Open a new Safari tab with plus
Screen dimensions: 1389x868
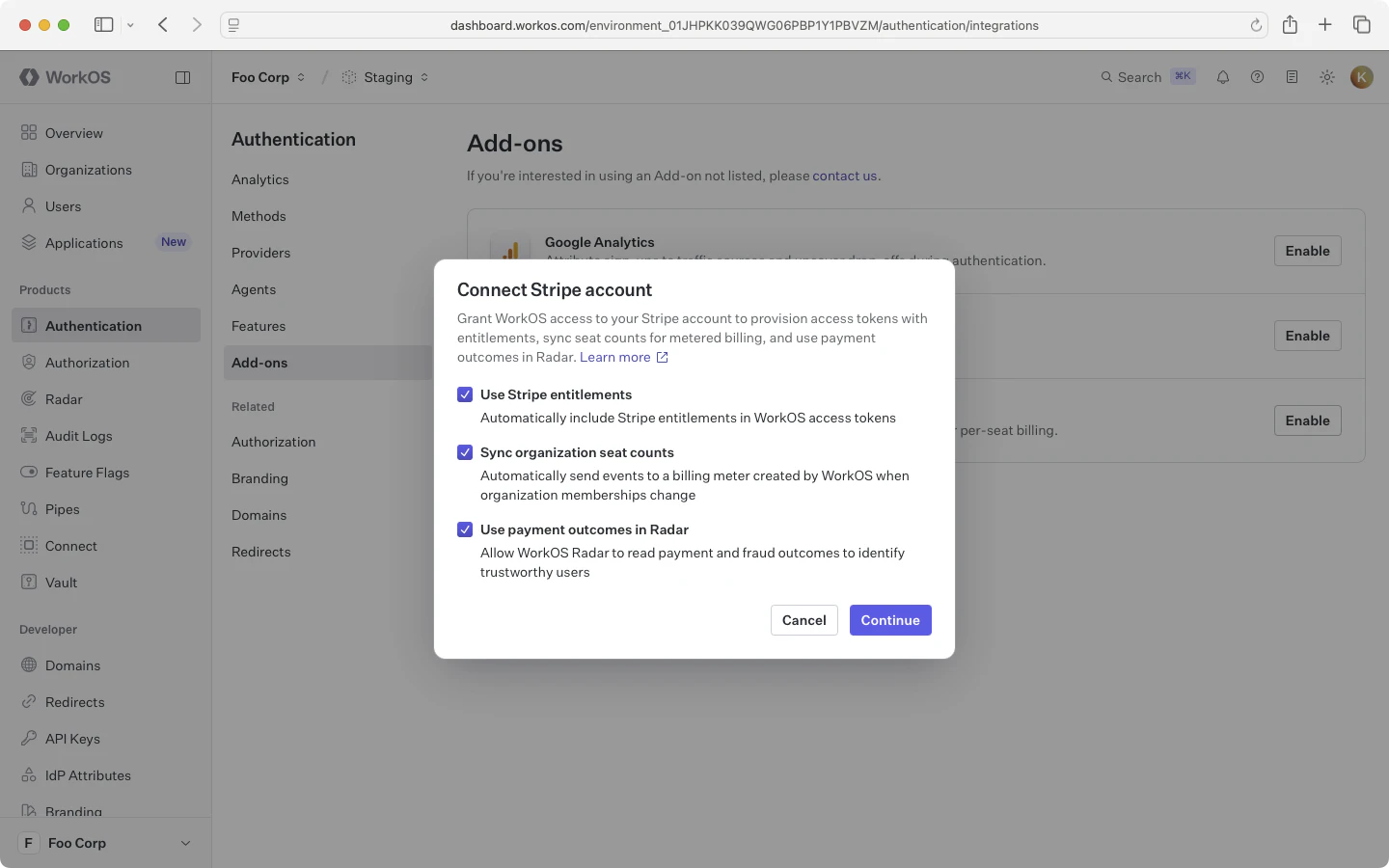[1325, 25]
